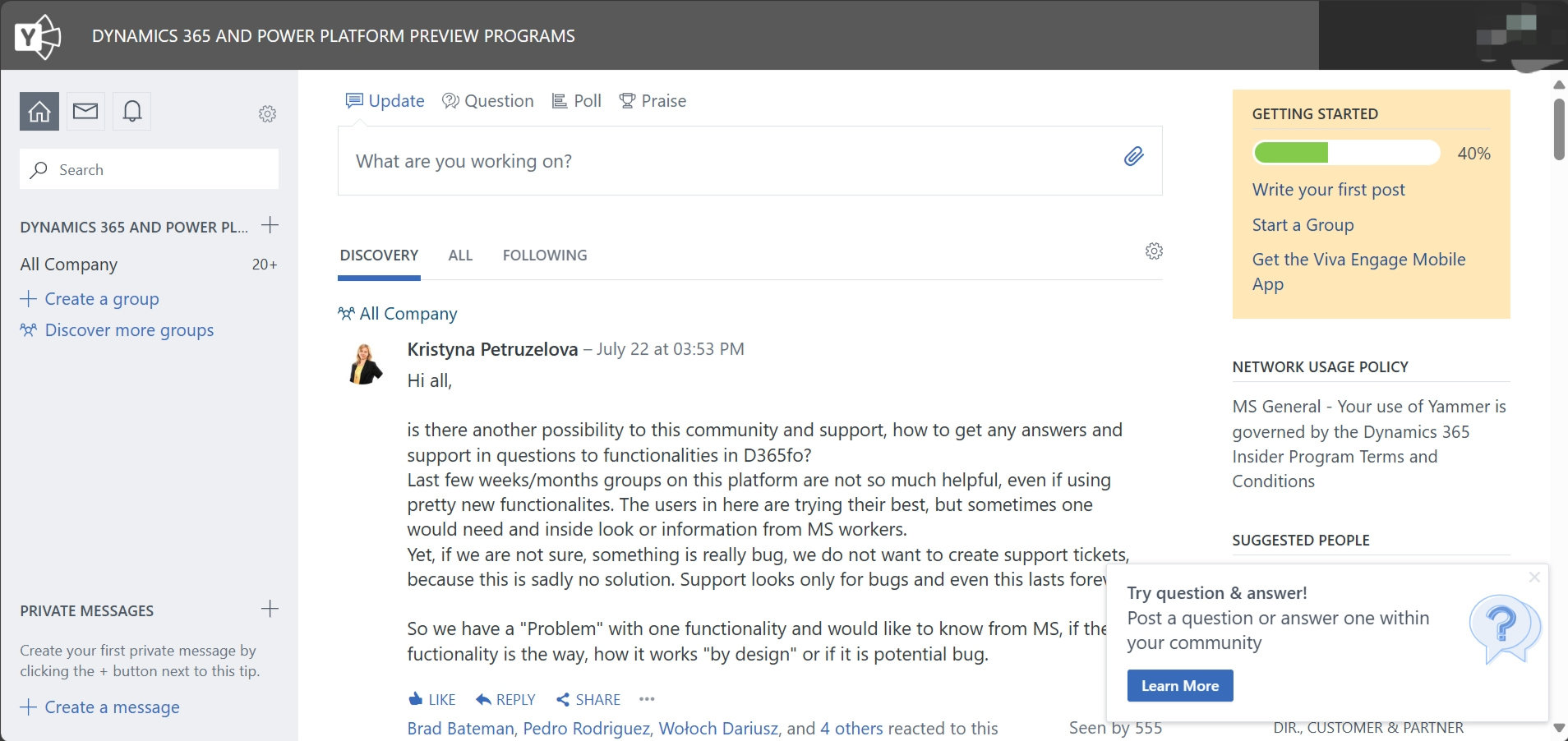Open the settings gear beside the bell

click(266, 113)
